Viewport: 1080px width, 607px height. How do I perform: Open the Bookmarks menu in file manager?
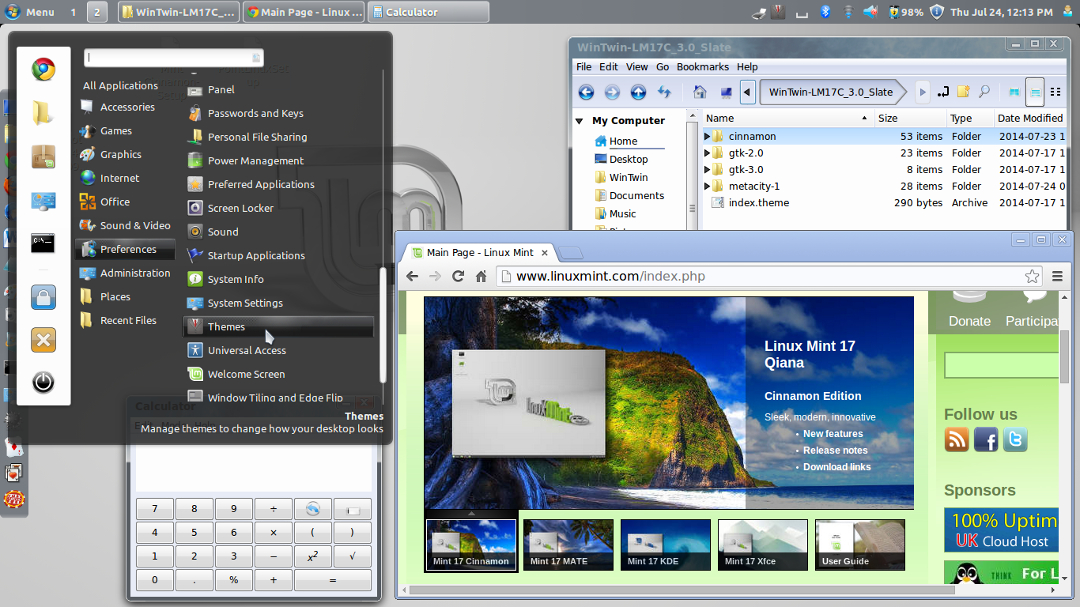click(703, 67)
